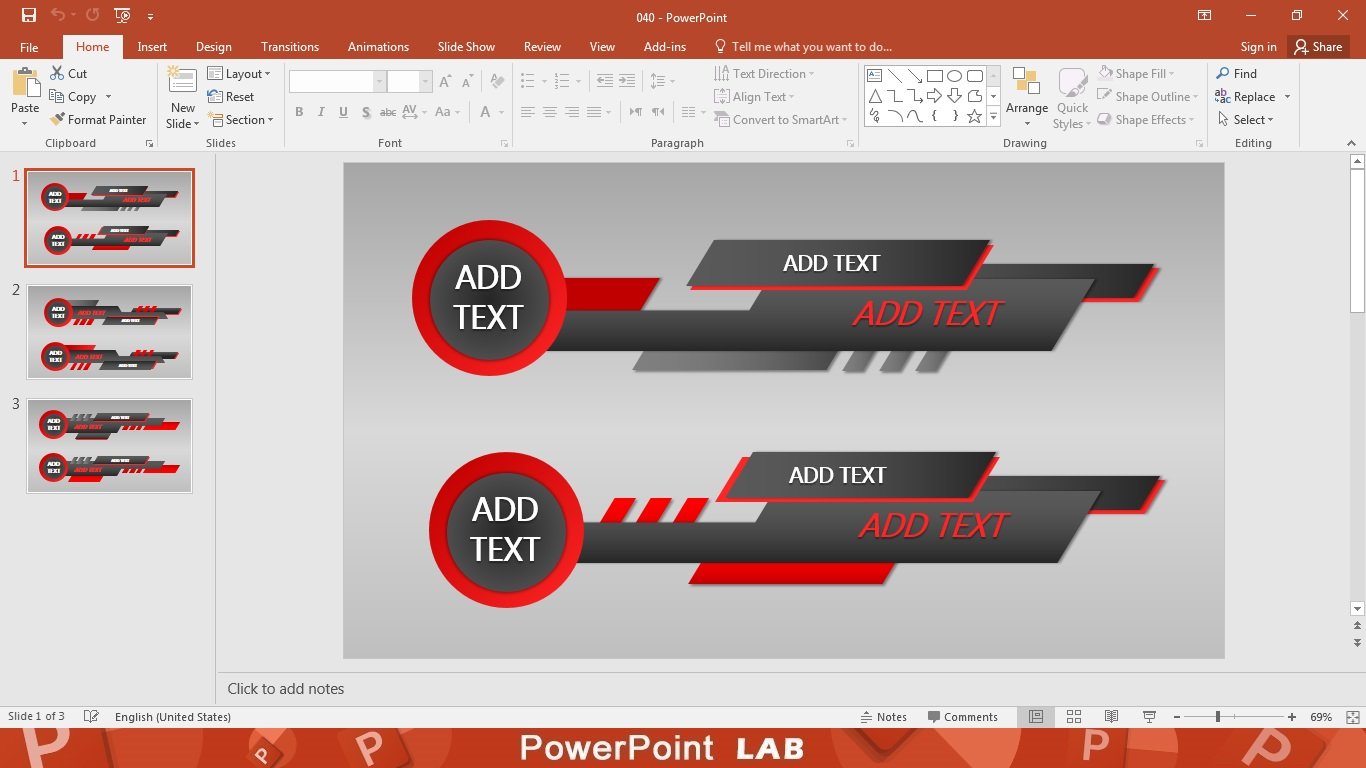Click the Replace button
The height and width of the screenshot is (768, 1366).
1246,97
